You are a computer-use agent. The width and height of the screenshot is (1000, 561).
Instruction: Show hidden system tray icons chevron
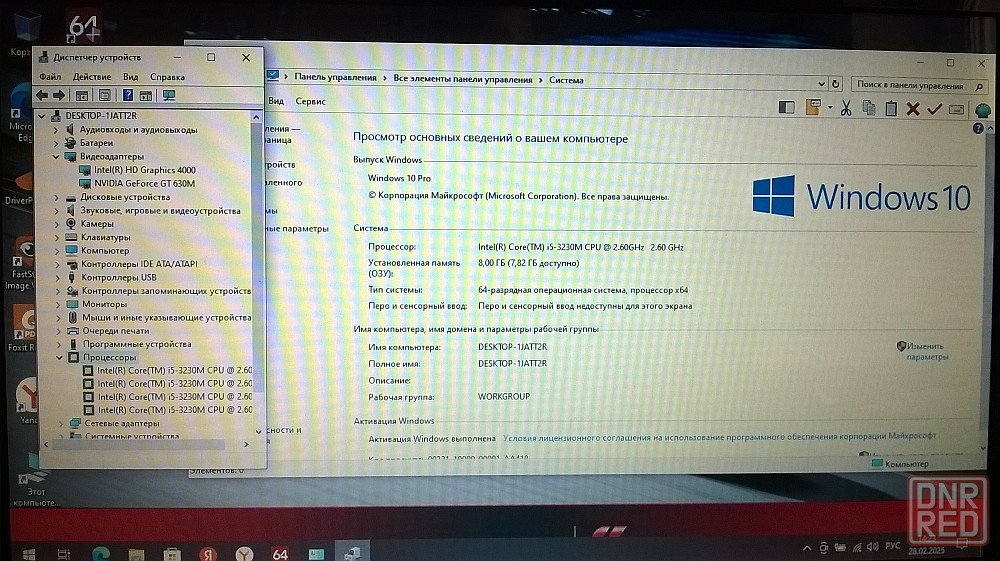click(x=807, y=548)
